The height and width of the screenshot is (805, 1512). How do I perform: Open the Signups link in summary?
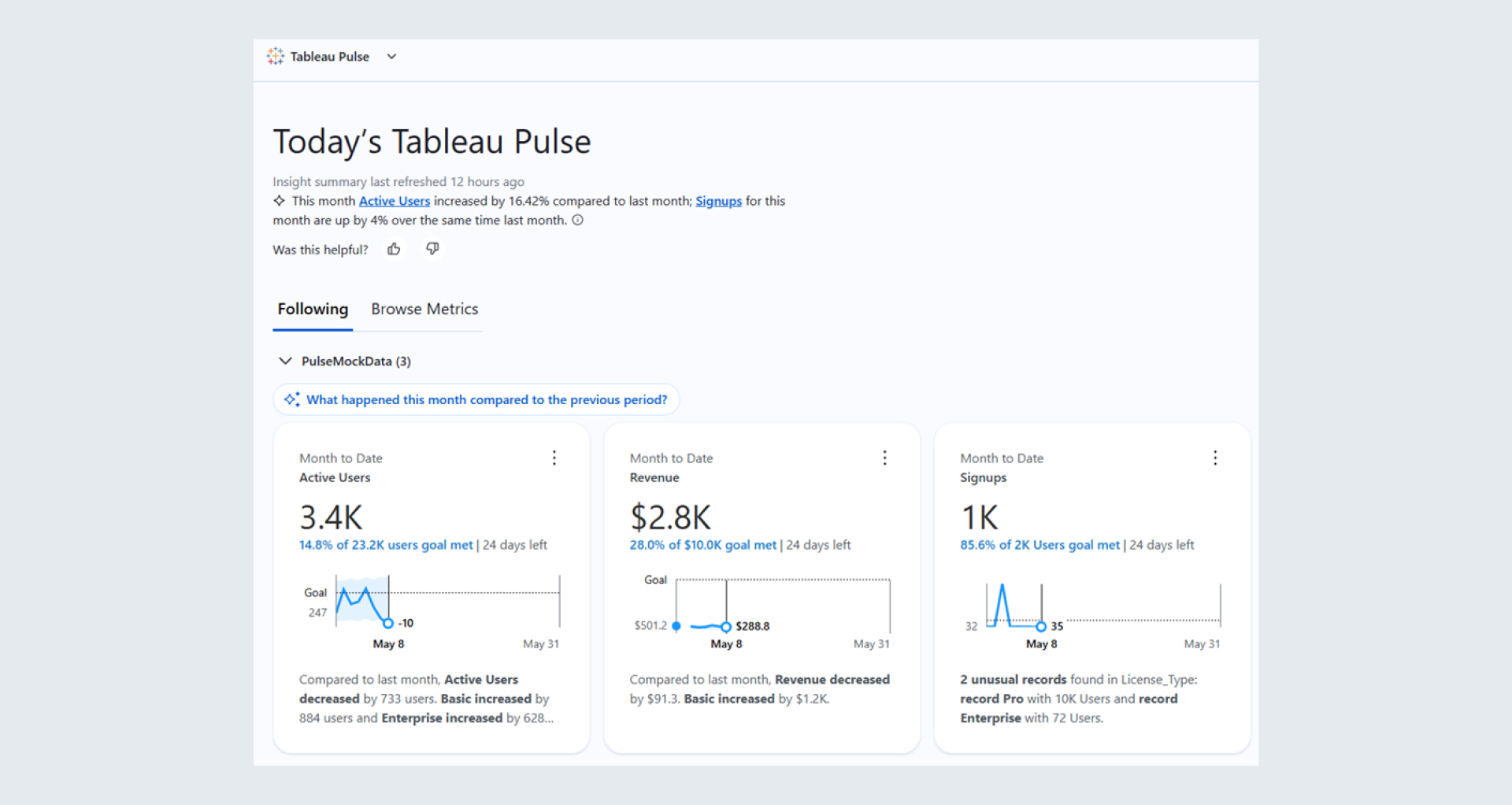(718, 201)
